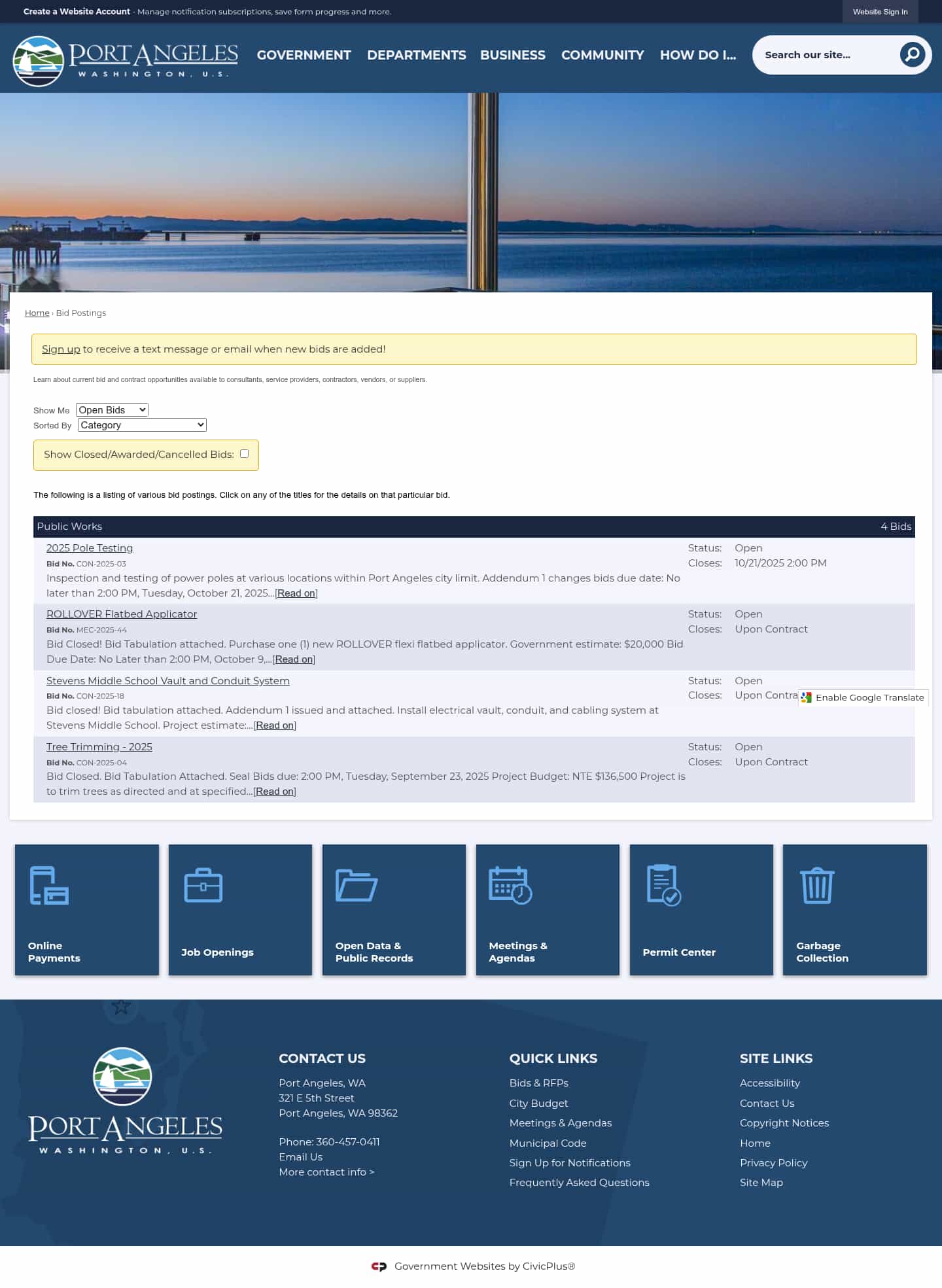This screenshot has height=1288, width=942.
Task: Click Sign up link for bid notifications
Action: [x=61, y=349]
